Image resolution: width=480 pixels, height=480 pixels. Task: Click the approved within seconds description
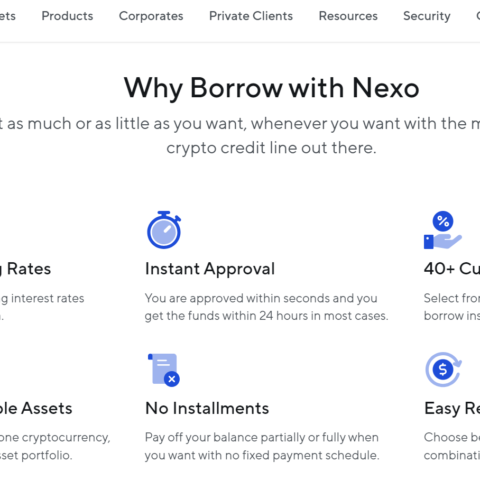(x=266, y=307)
